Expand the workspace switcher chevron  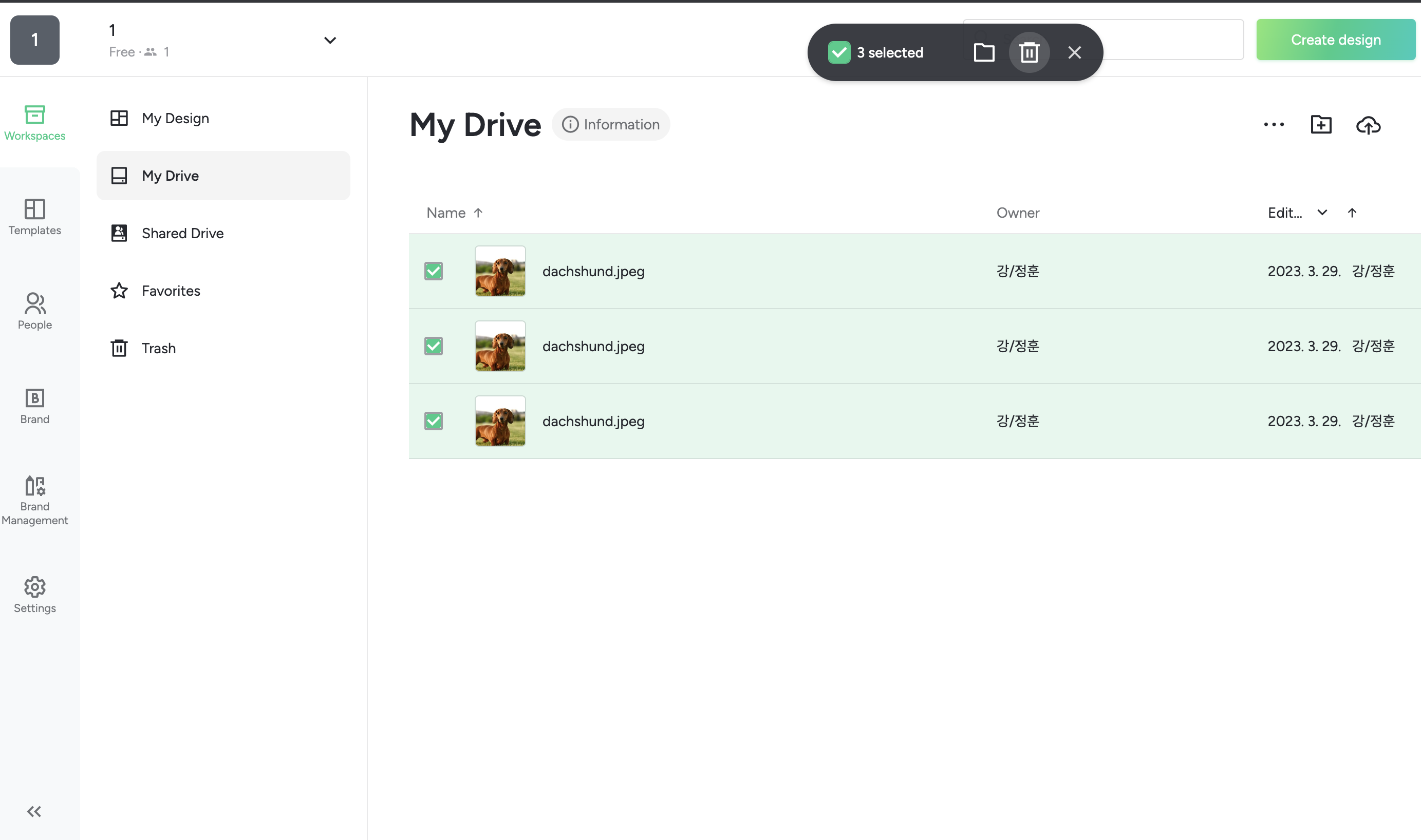pyautogui.click(x=330, y=40)
